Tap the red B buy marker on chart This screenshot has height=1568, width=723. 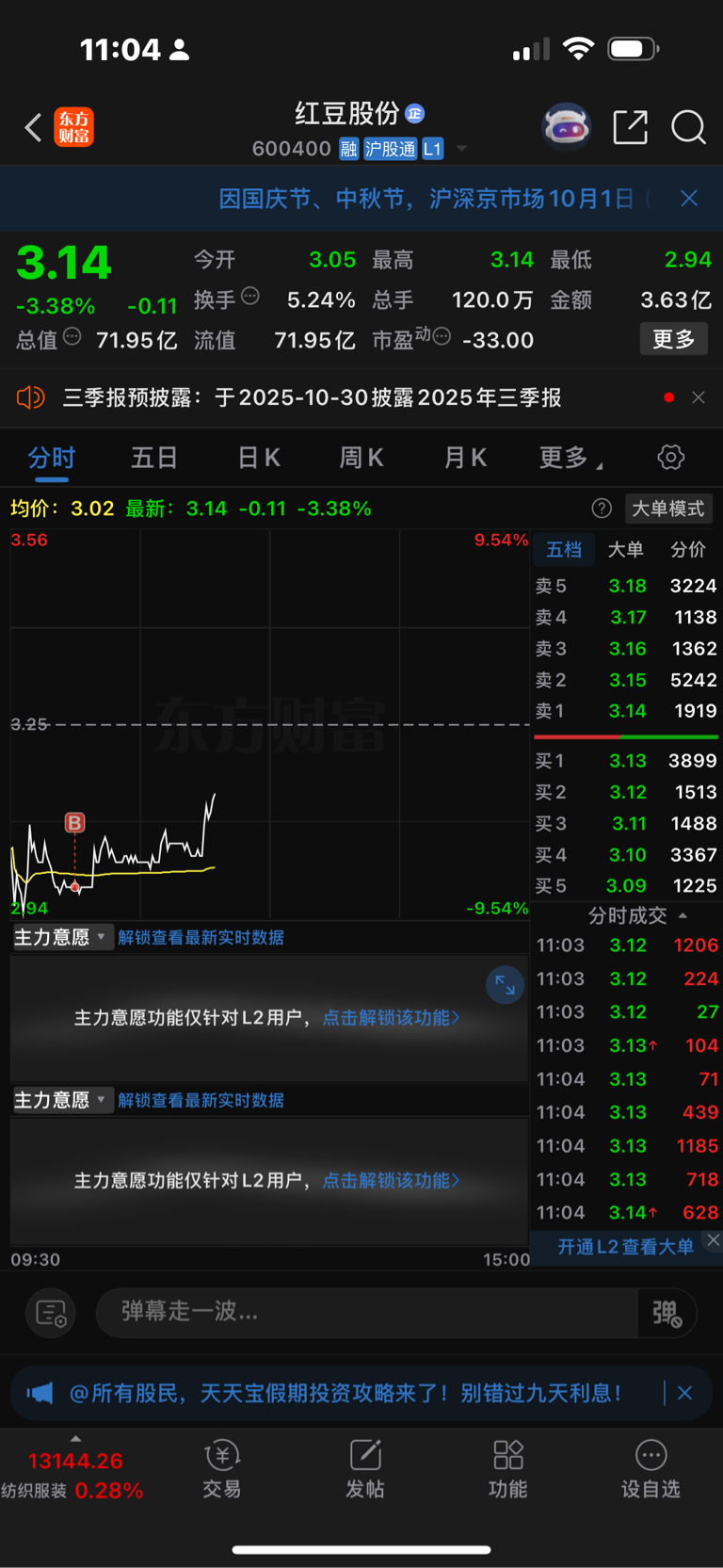tap(74, 823)
